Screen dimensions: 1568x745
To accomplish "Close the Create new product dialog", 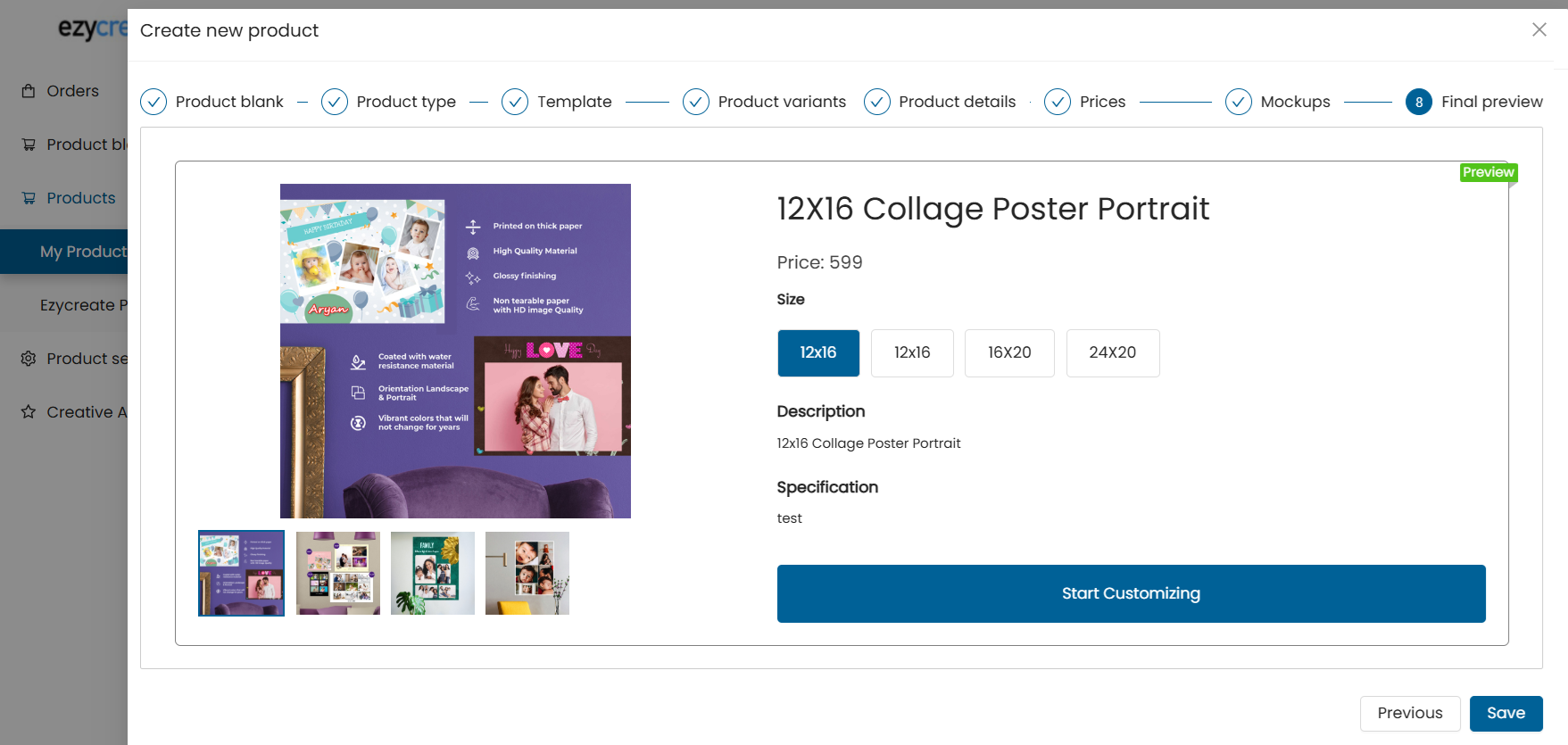I will (1539, 29).
